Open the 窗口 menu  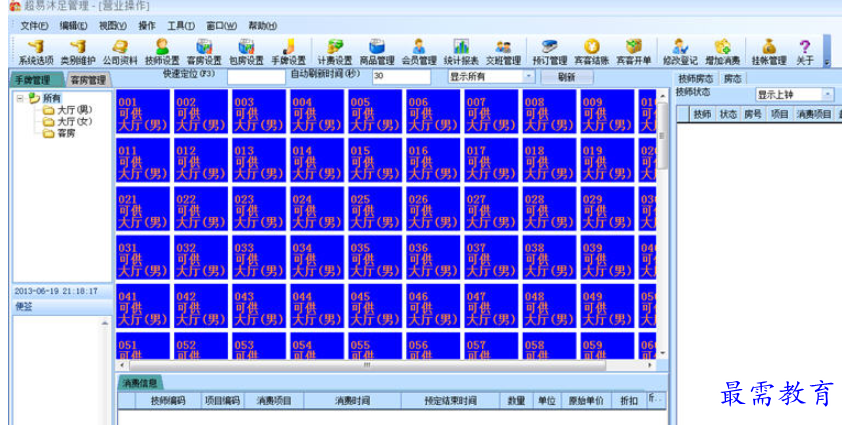click(221, 26)
